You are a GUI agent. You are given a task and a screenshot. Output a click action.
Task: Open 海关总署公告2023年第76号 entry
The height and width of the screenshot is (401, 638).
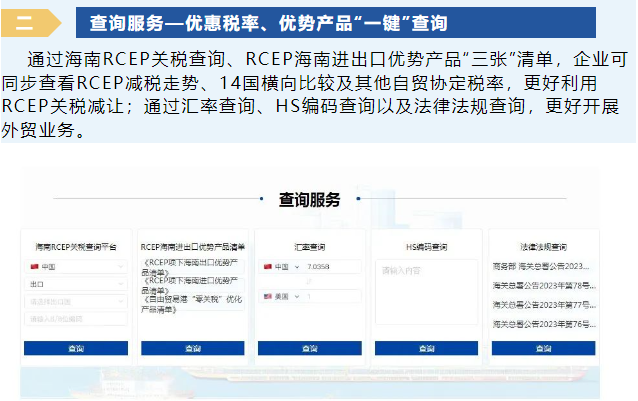coord(543,324)
